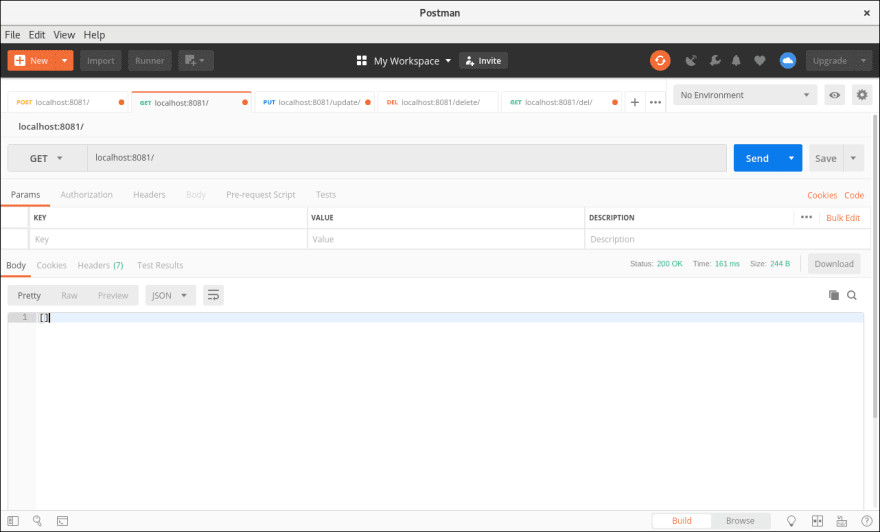
Task: Open the environment quick look eye icon
Action: tap(835, 95)
